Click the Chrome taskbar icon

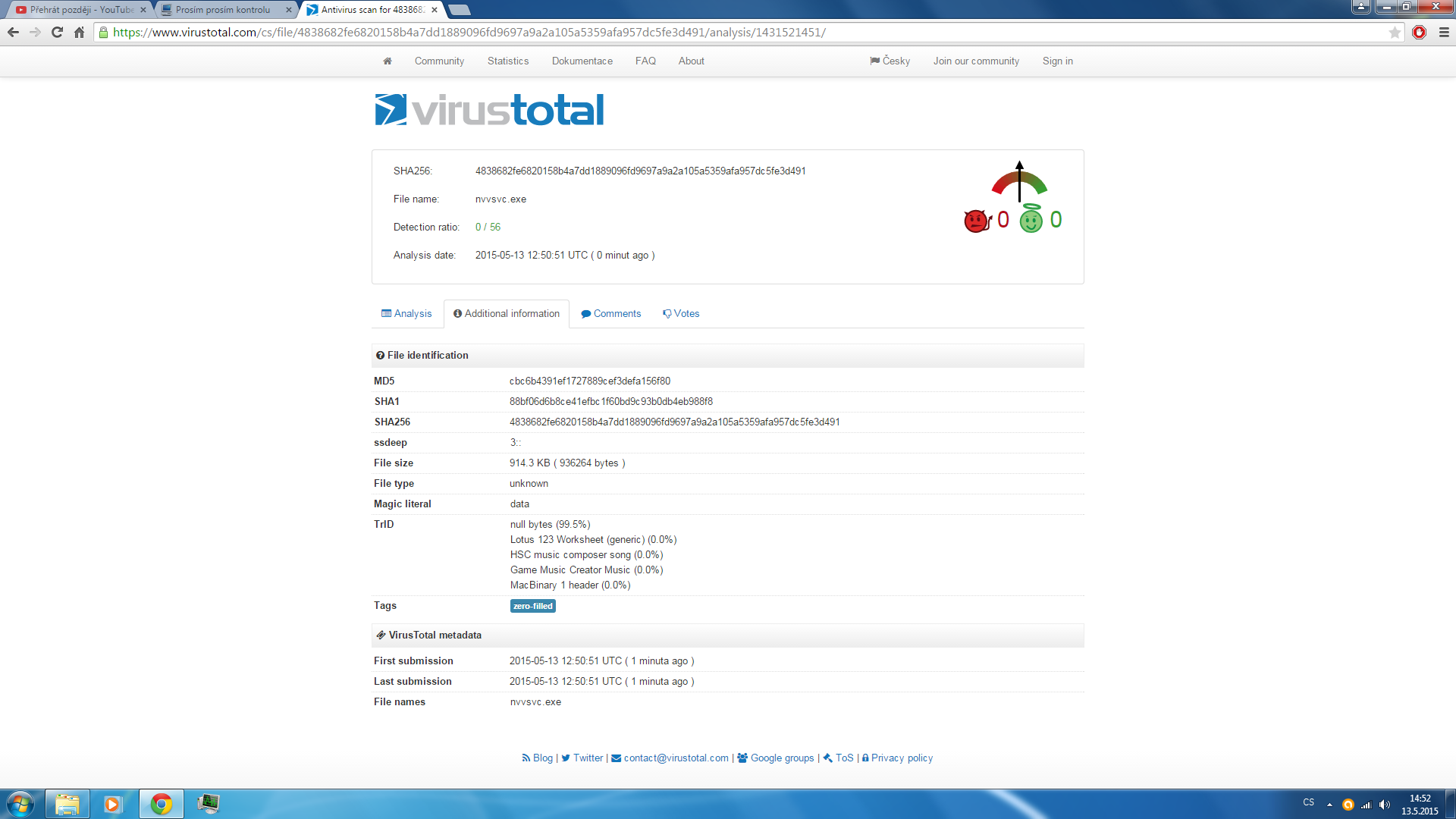(x=161, y=804)
